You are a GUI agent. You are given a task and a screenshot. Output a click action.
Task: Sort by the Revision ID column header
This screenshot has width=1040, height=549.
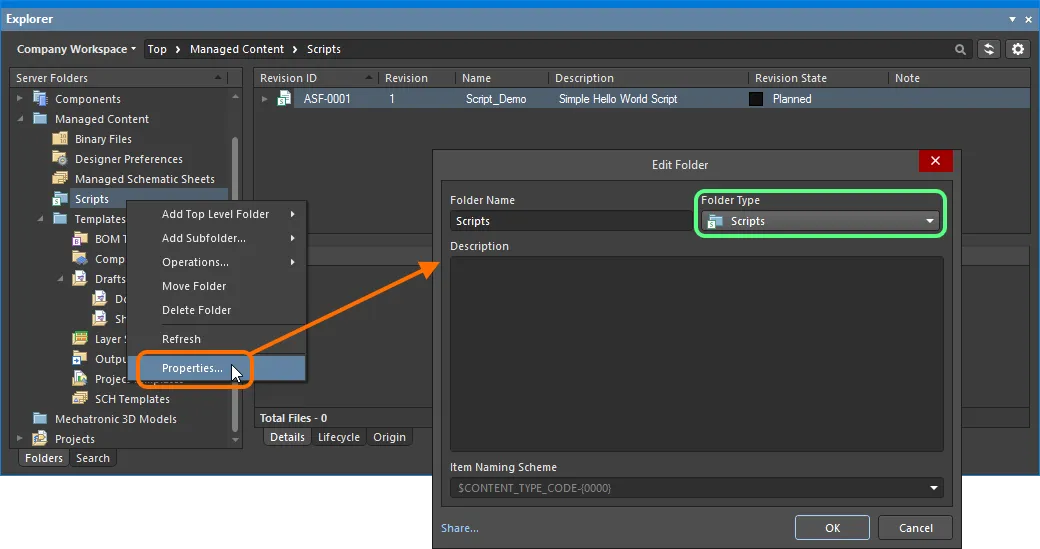pyautogui.click(x=315, y=78)
